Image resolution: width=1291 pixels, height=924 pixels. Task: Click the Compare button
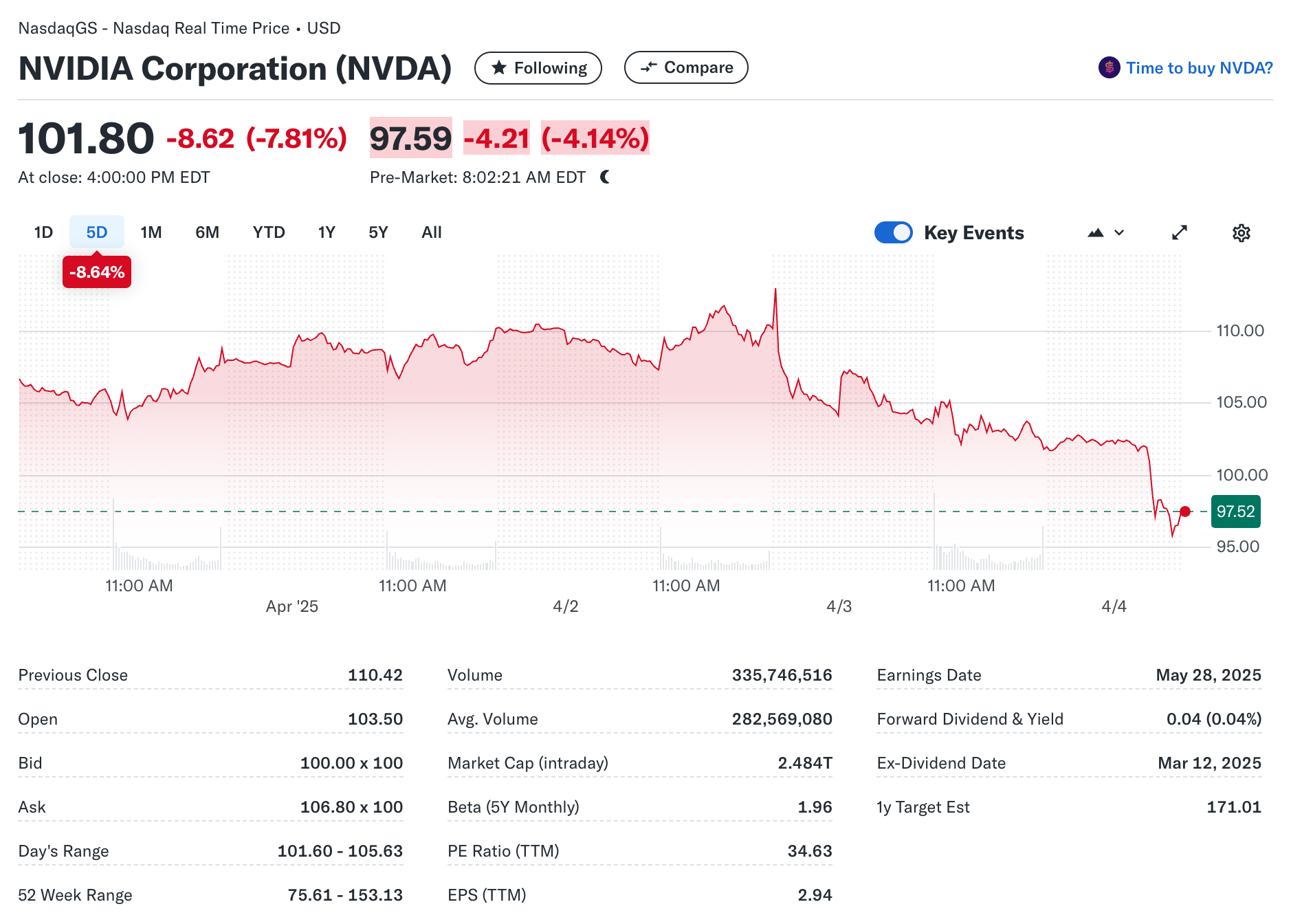tap(686, 67)
